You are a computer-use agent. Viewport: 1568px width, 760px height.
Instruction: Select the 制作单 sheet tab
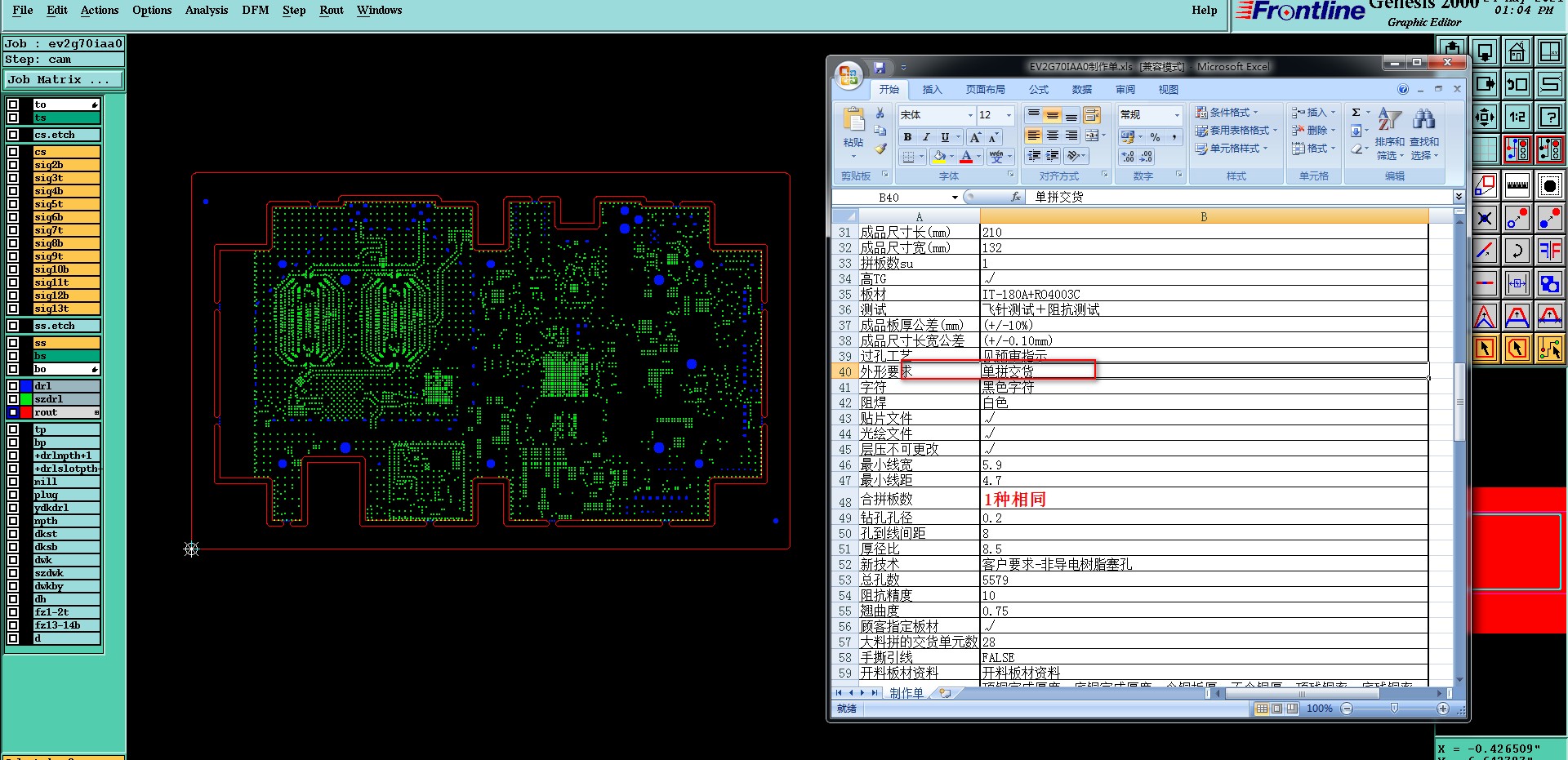click(x=906, y=693)
